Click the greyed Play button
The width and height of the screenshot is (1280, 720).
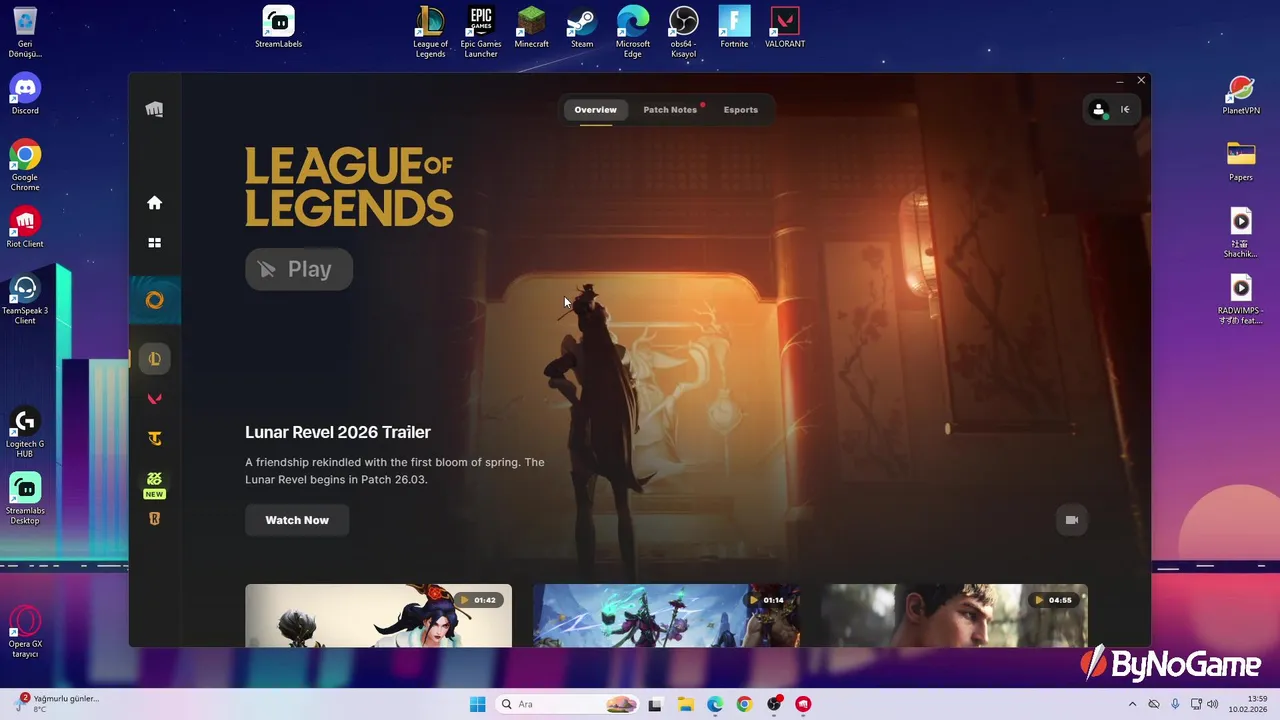tap(299, 269)
